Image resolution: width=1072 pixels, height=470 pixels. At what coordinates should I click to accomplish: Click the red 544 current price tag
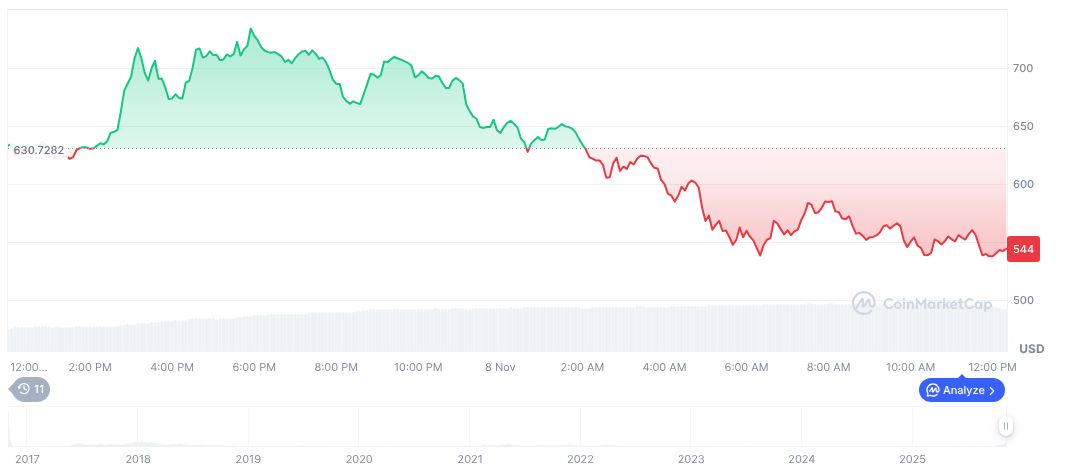[1023, 249]
